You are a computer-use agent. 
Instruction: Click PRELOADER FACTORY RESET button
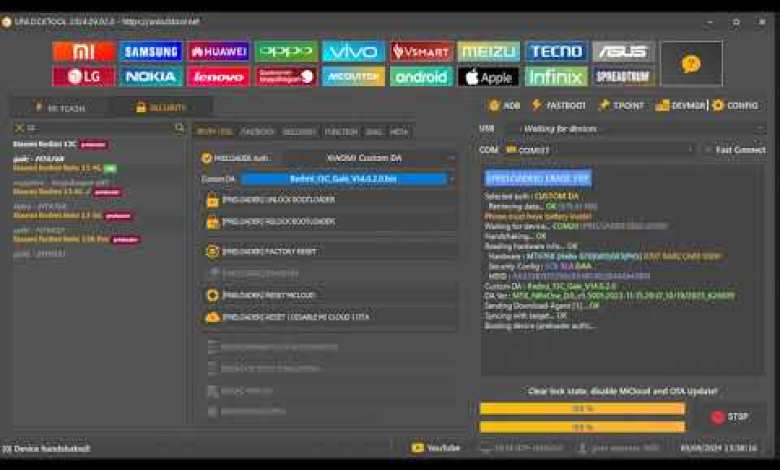point(329,252)
